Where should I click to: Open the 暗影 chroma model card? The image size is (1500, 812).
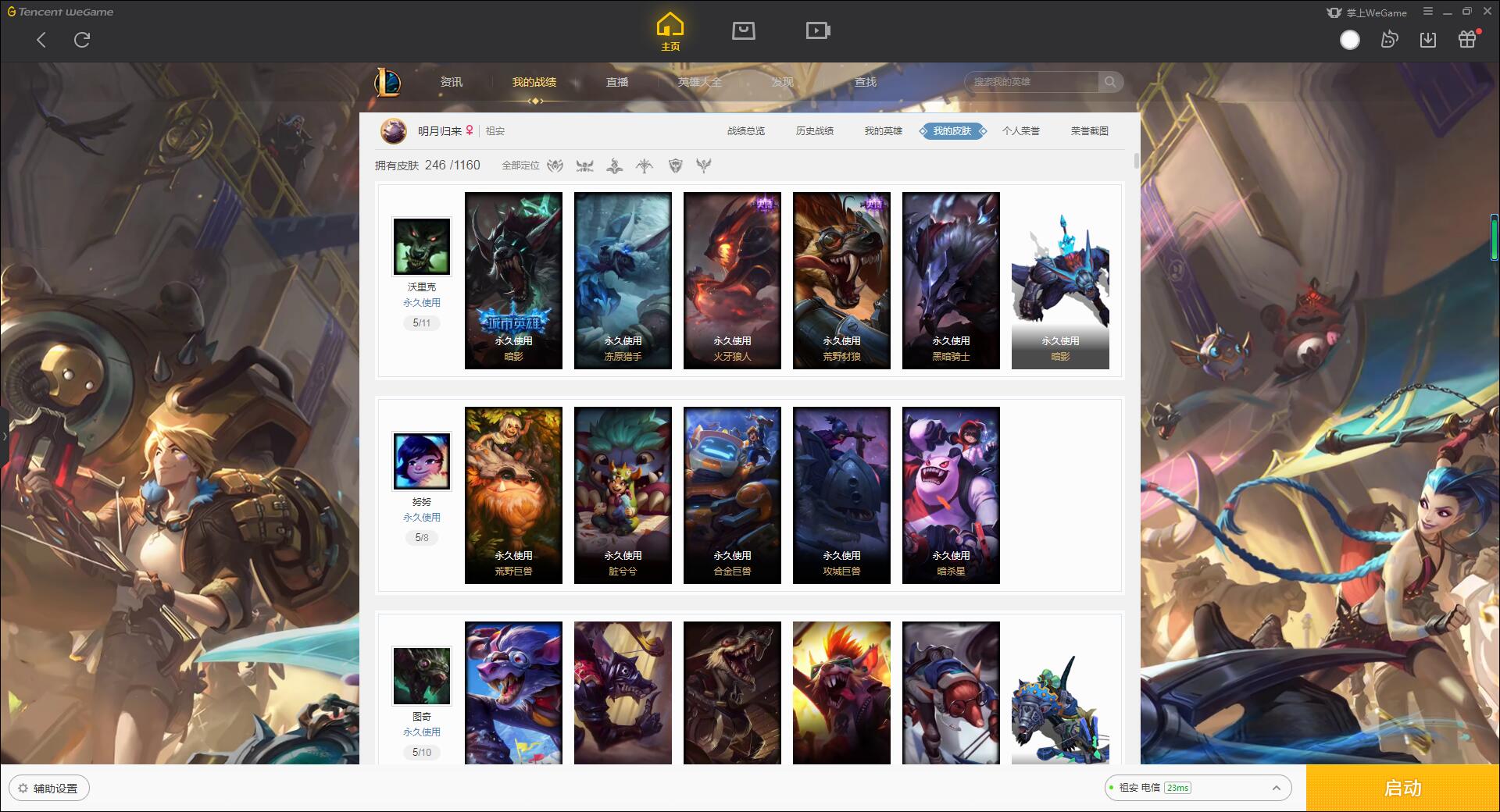tap(1060, 280)
